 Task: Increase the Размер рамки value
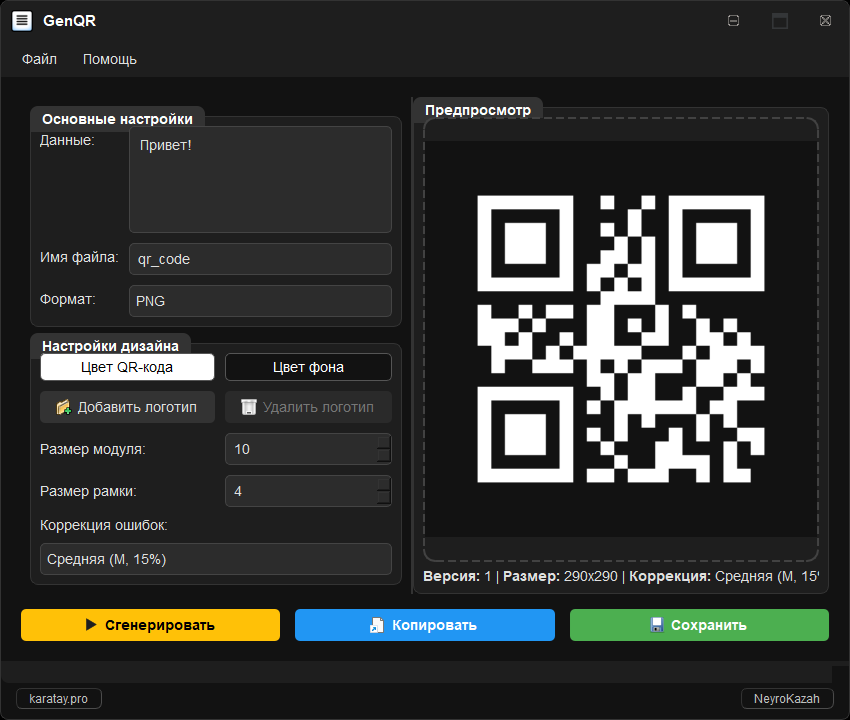(384, 484)
